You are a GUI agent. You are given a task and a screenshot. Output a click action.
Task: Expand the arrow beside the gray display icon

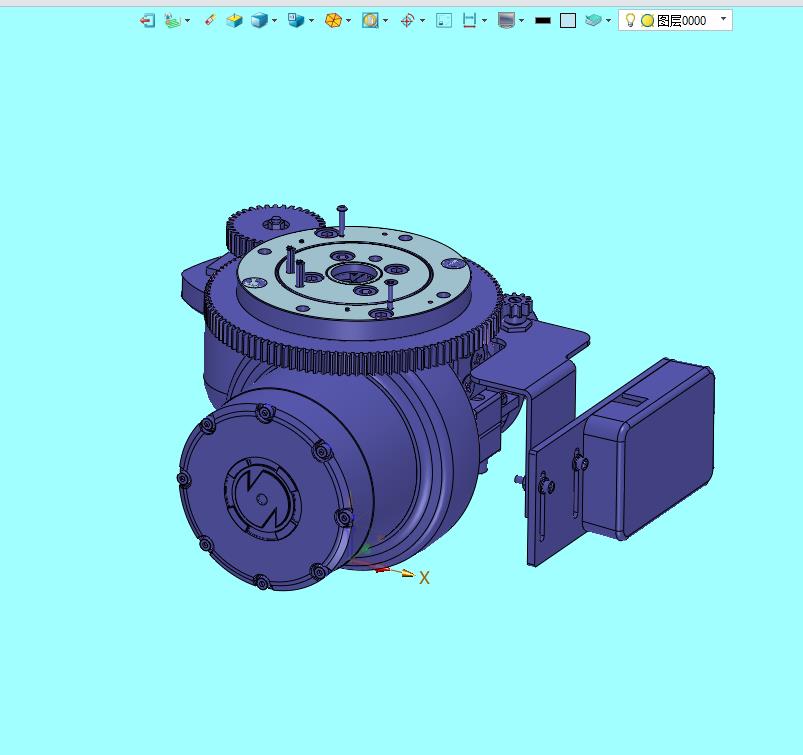click(x=521, y=20)
